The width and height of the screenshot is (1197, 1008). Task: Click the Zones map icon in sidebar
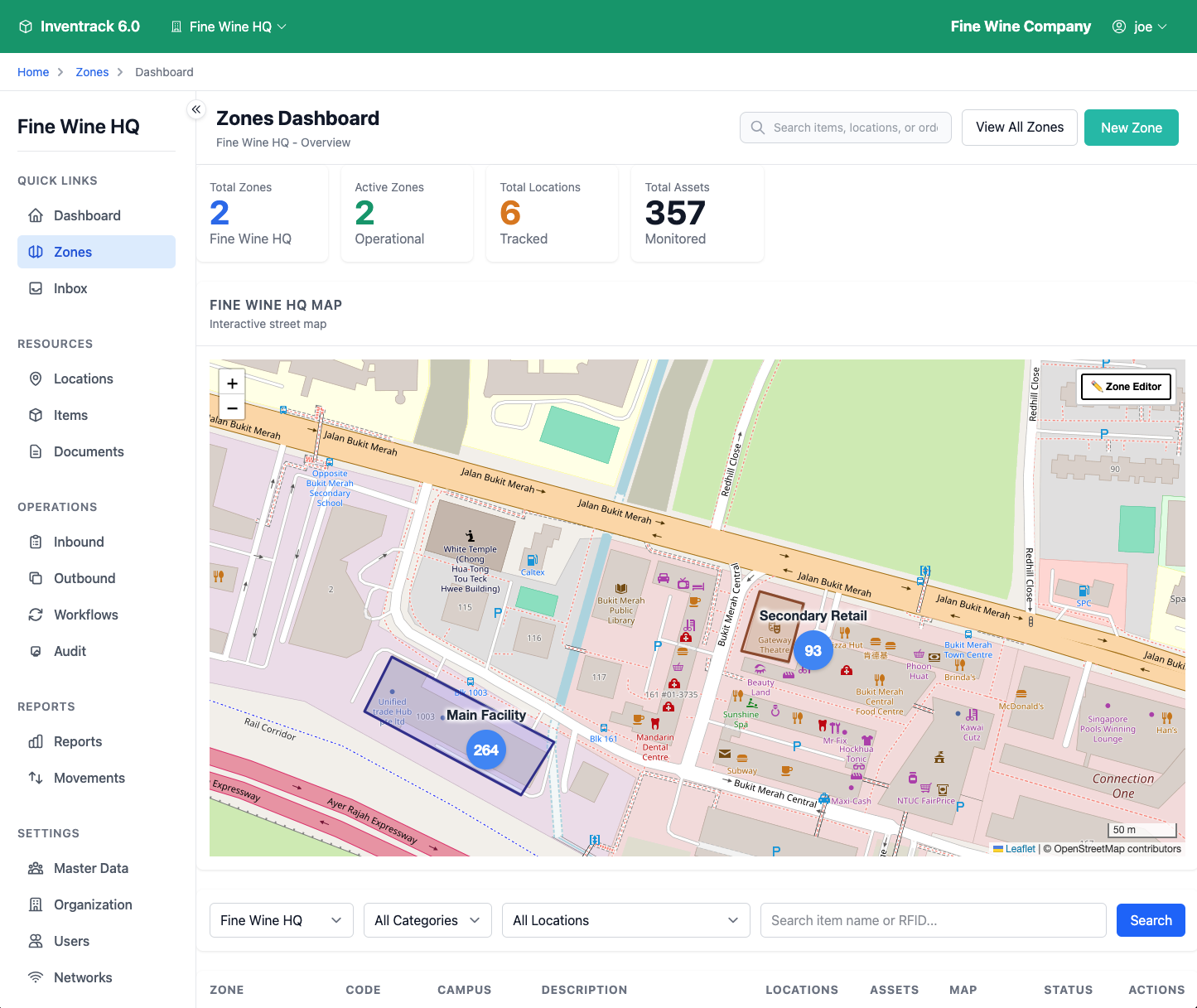(36, 252)
